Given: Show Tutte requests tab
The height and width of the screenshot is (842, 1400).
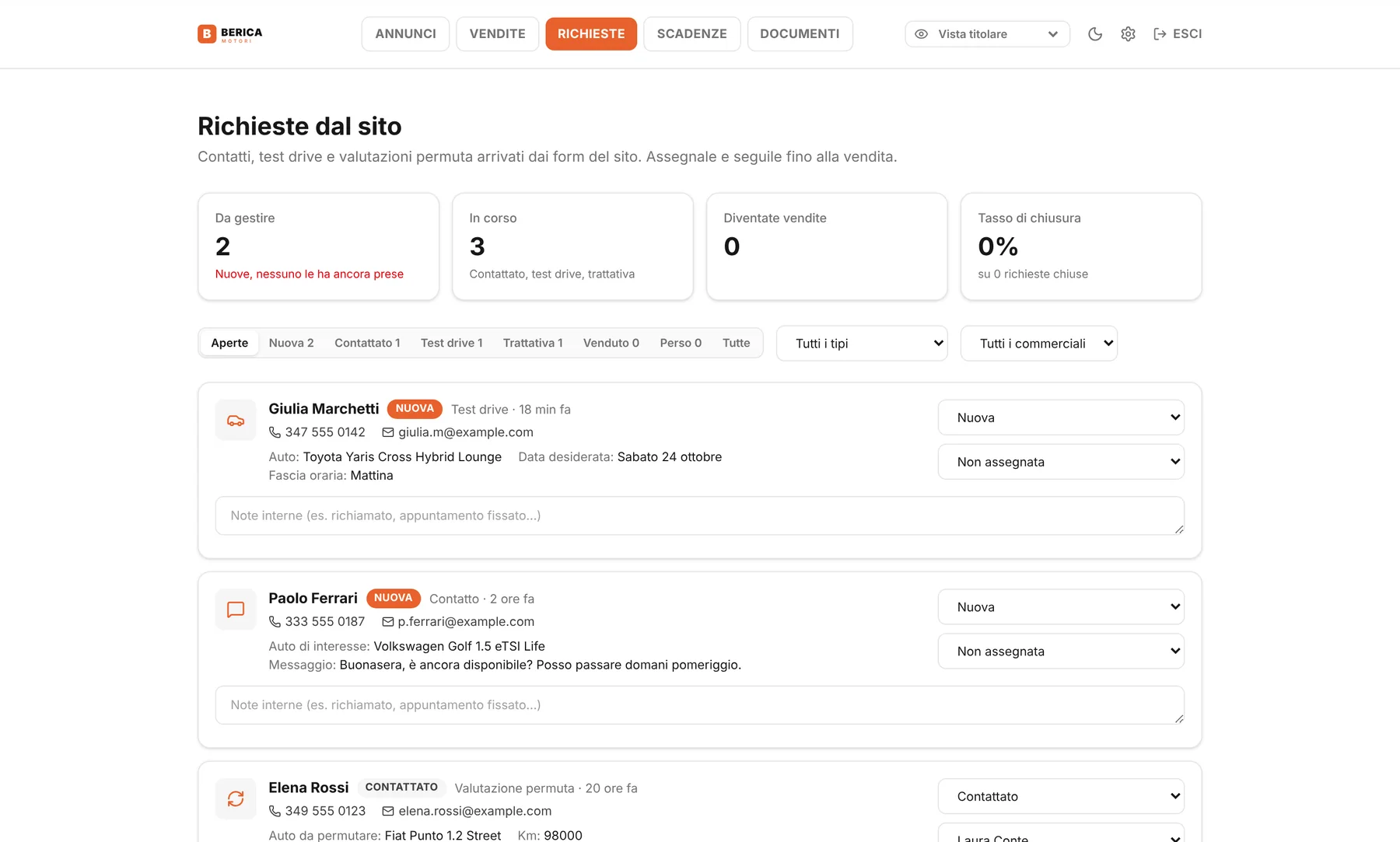Looking at the screenshot, I should (737, 343).
